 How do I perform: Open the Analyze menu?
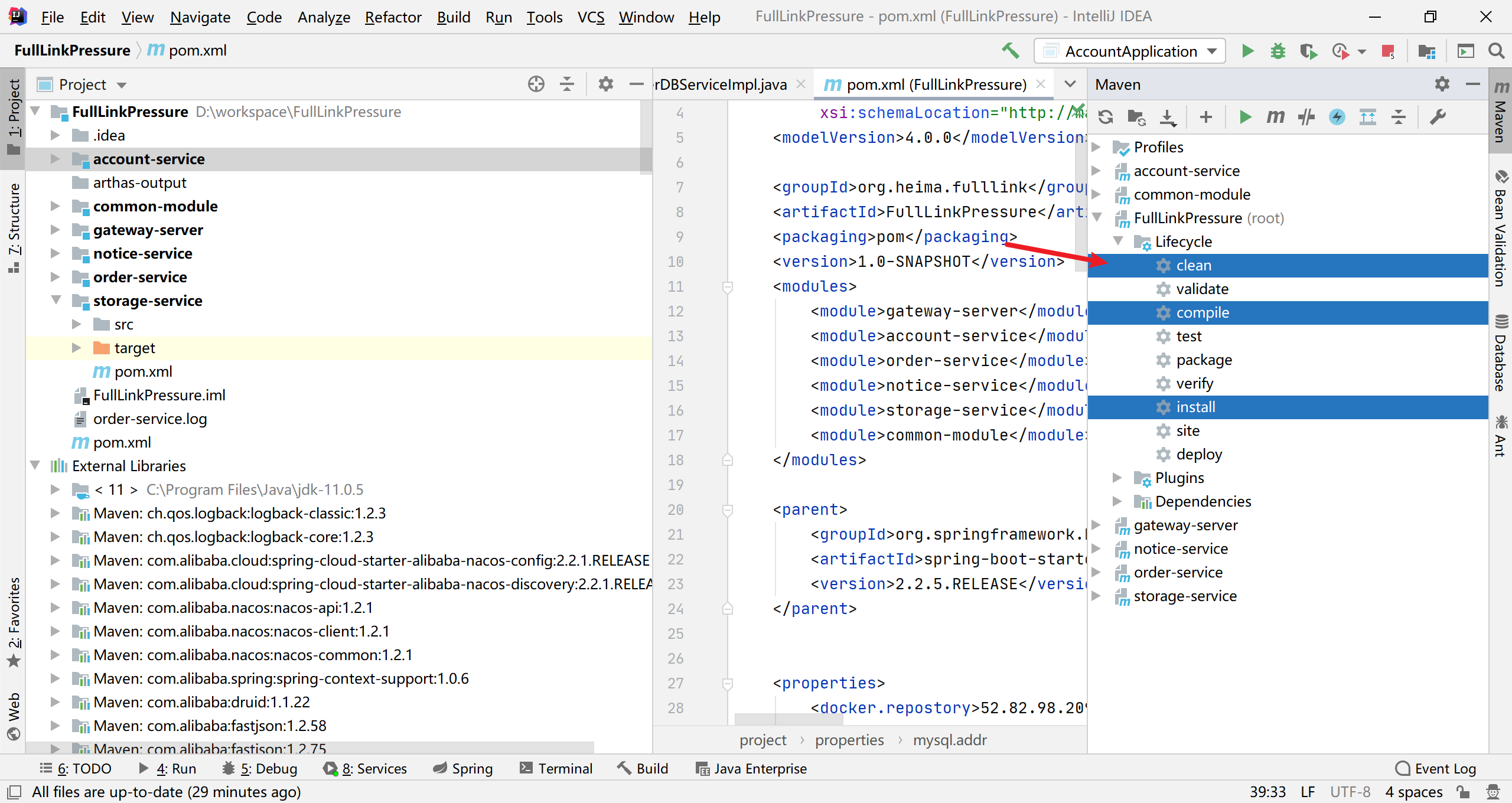(x=324, y=17)
